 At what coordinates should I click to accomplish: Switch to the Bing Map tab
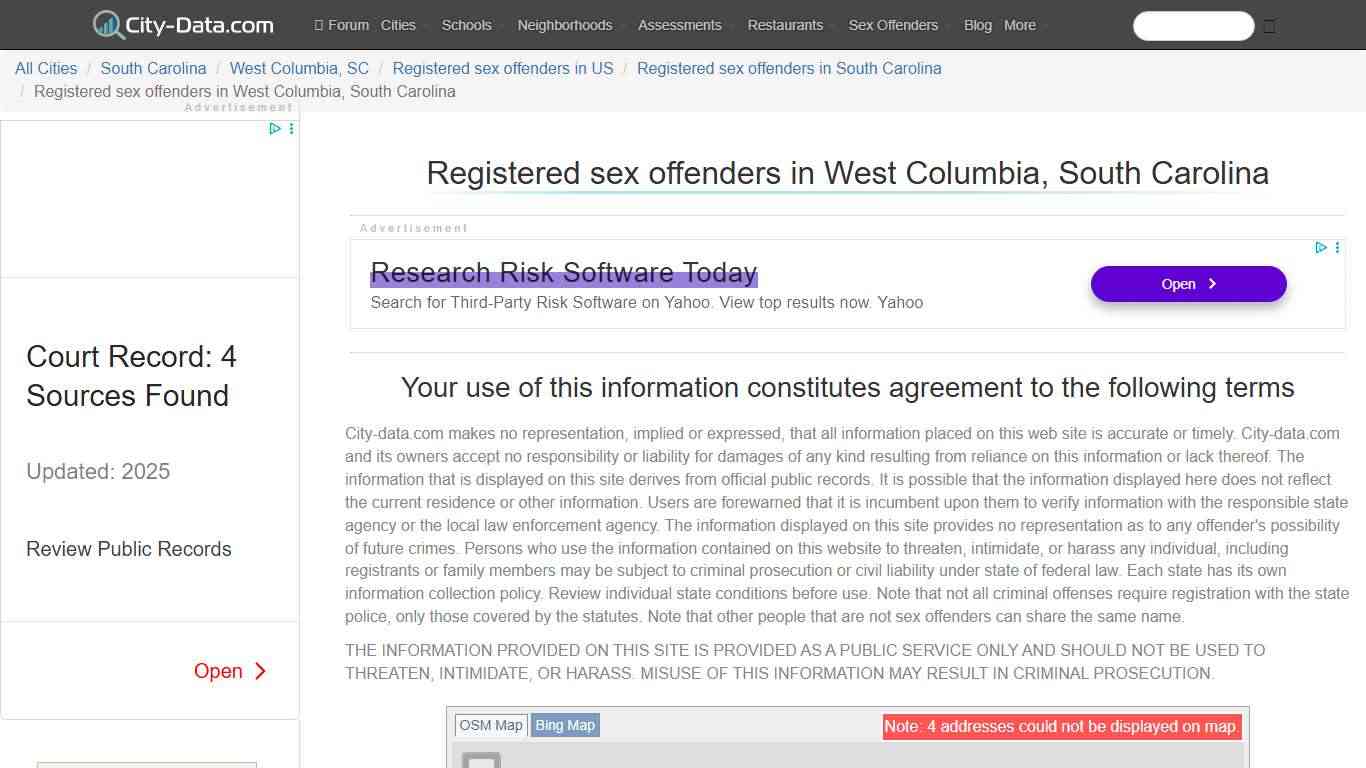(x=565, y=725)
